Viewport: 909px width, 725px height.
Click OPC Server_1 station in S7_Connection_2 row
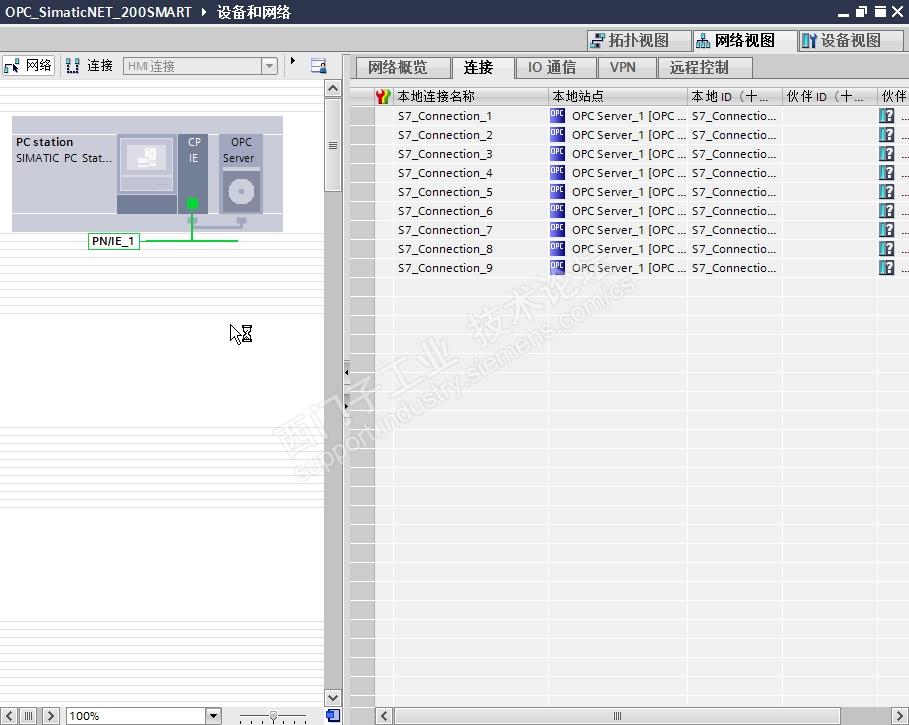point(628,135)
